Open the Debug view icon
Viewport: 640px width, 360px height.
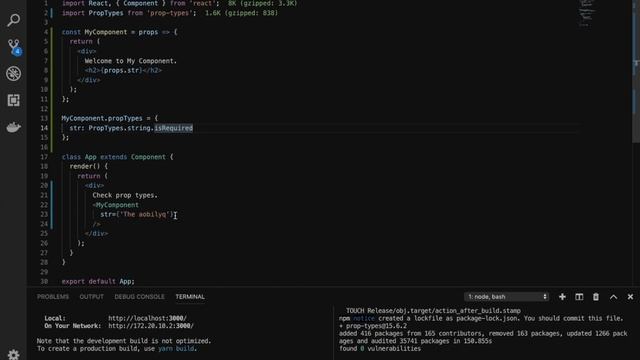pos(13,73)
